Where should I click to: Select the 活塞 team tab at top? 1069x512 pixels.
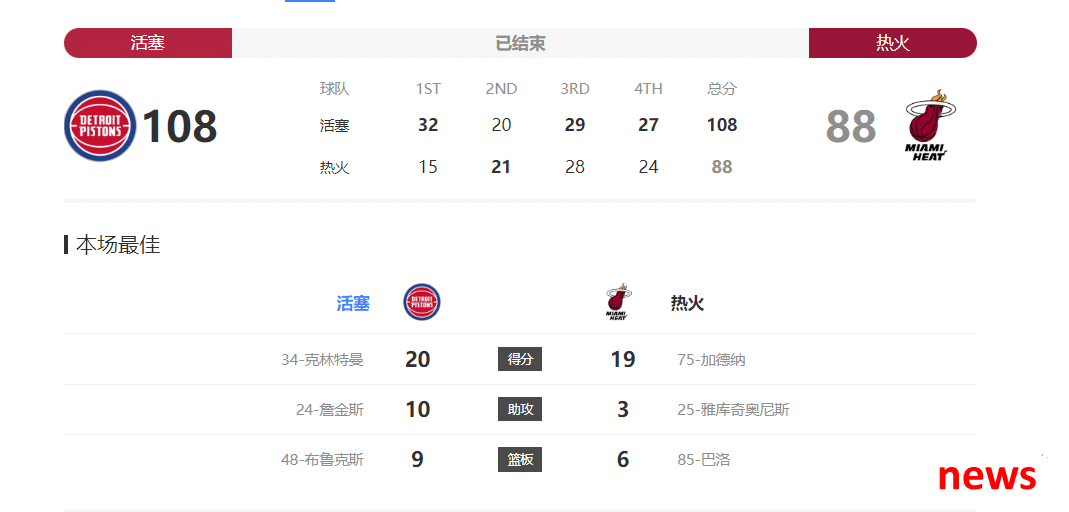coord(148,43)
